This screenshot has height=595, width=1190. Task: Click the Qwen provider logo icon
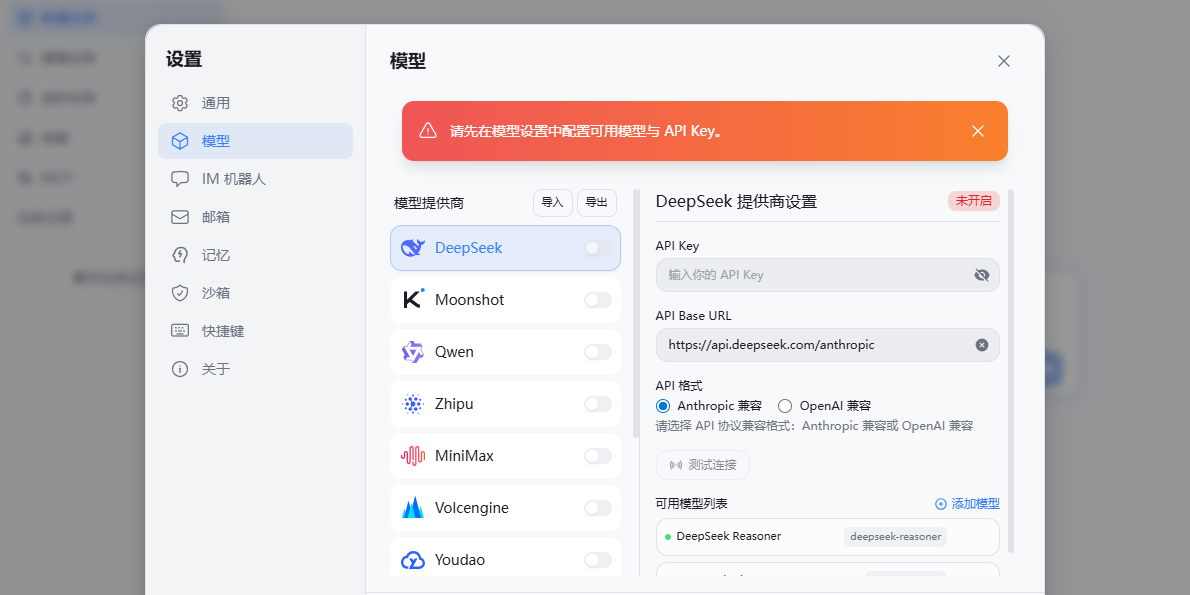413,352
